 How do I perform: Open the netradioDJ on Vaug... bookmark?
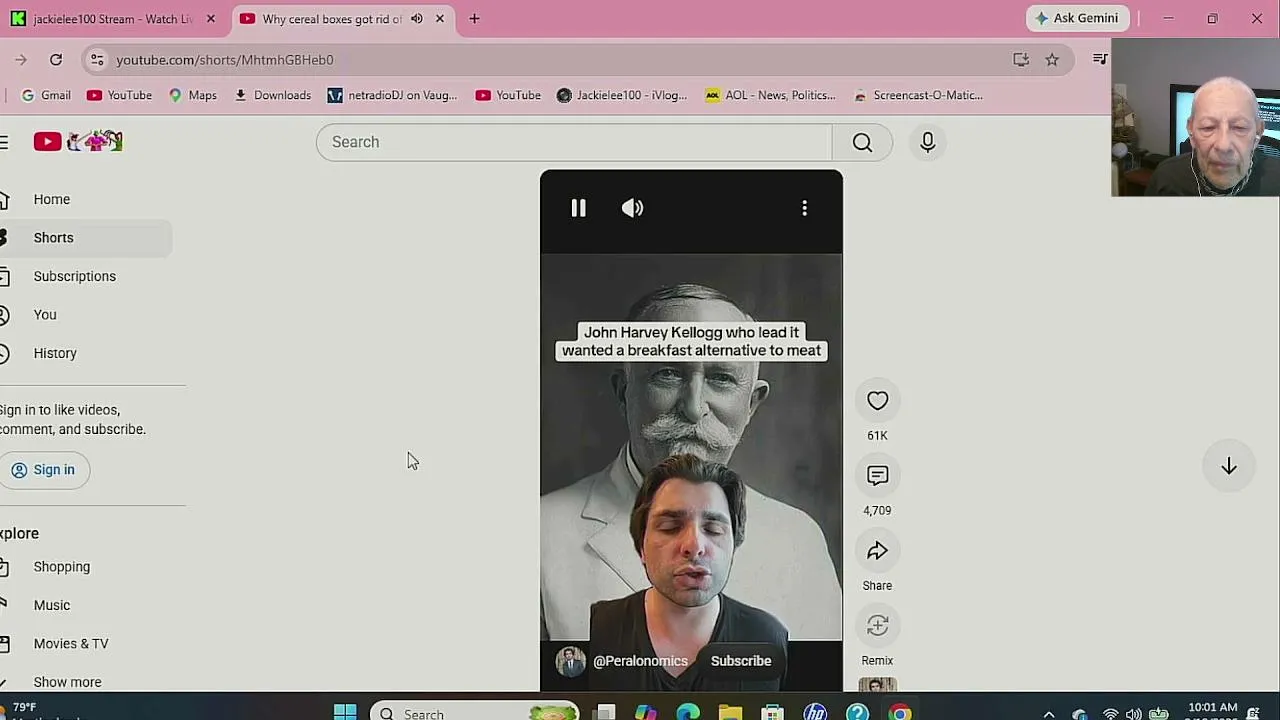pyautogui.click(x=392, y=95)
